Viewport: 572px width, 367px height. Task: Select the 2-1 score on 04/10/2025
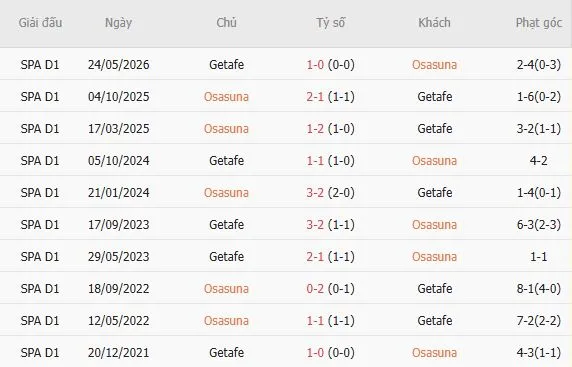click(315, 97)
